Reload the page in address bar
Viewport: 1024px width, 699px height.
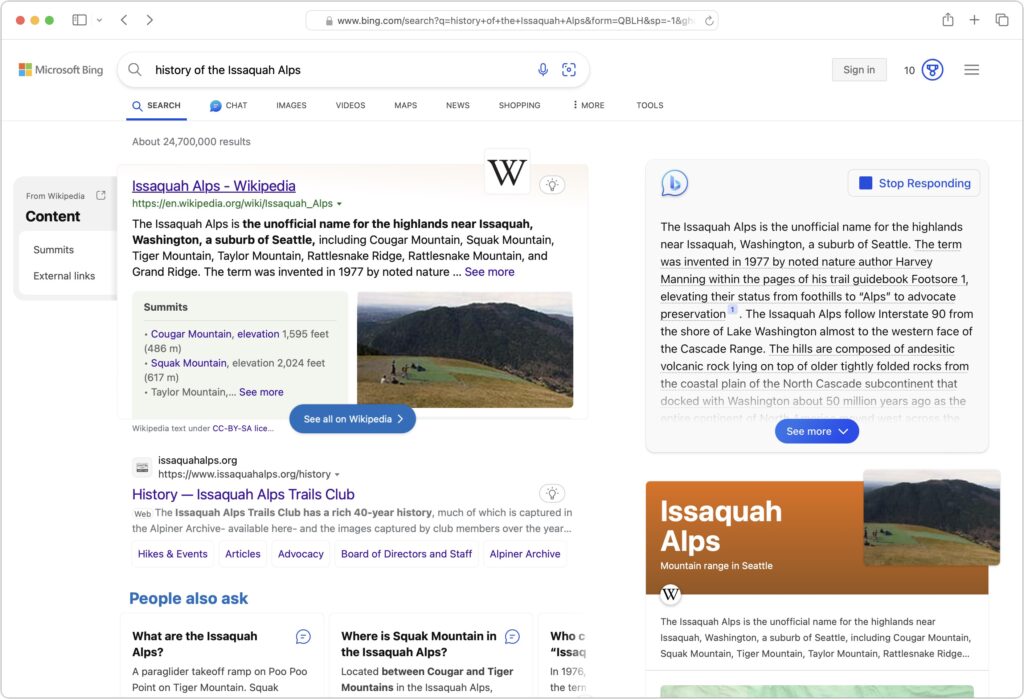[709, 20]
